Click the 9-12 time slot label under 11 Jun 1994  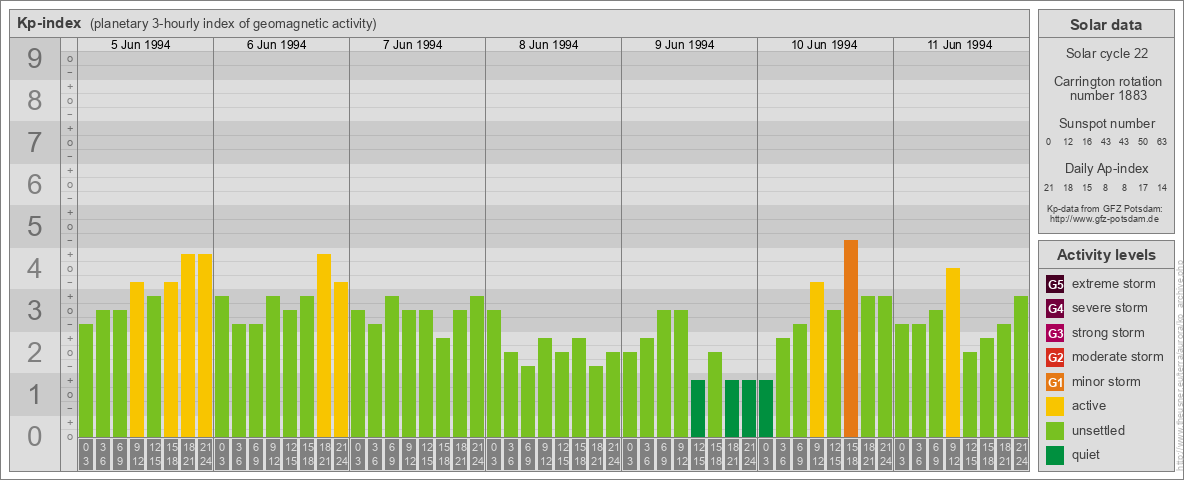(953, 455)
